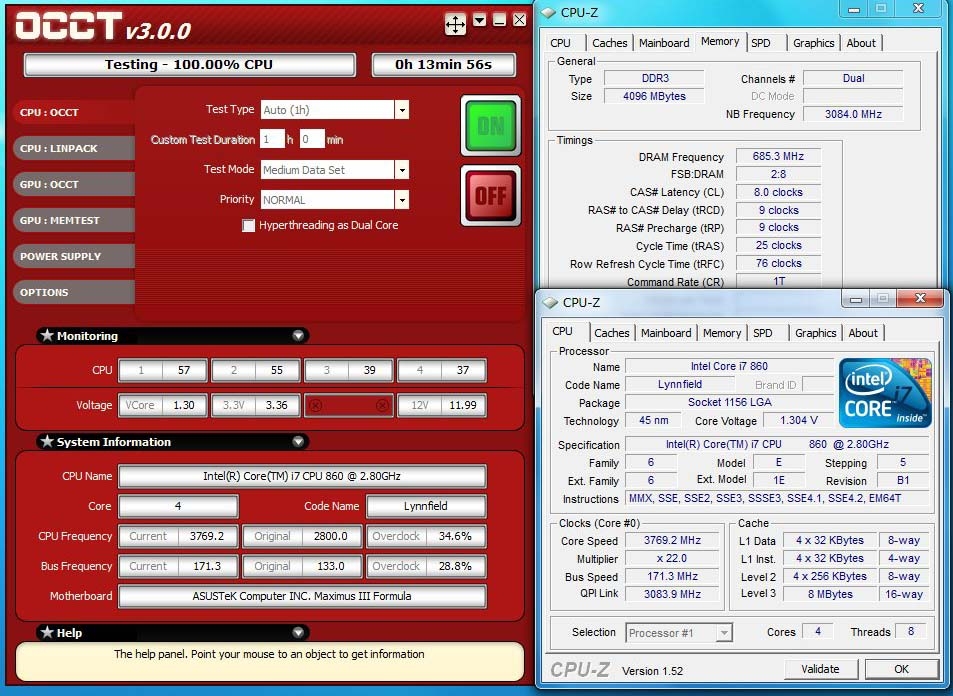The width and height of the screenshot is (953, 696).
Task: Select Mainboard tab in front CPU-Z window
Action: 666,333
